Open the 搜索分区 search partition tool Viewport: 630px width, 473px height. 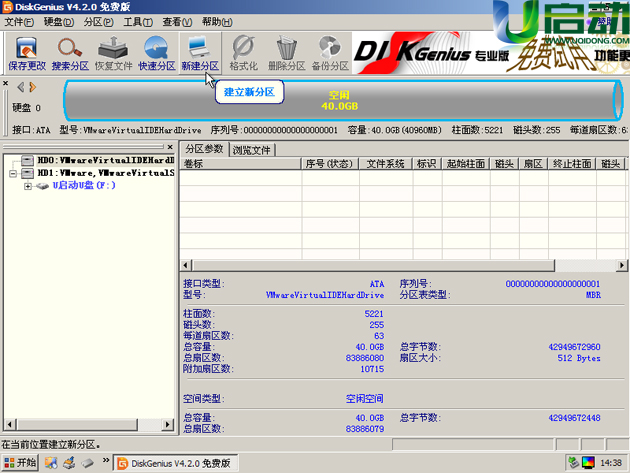point(70,53)
